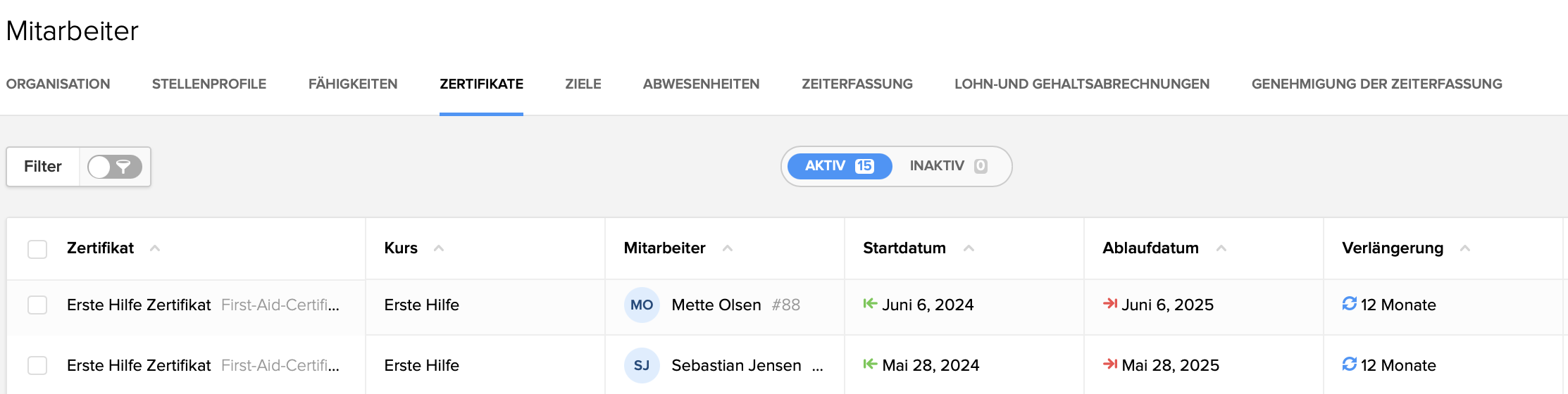Open Sebastian Jensen's Erste Hilfe Zertifikat entry

[x=139, y=365]
